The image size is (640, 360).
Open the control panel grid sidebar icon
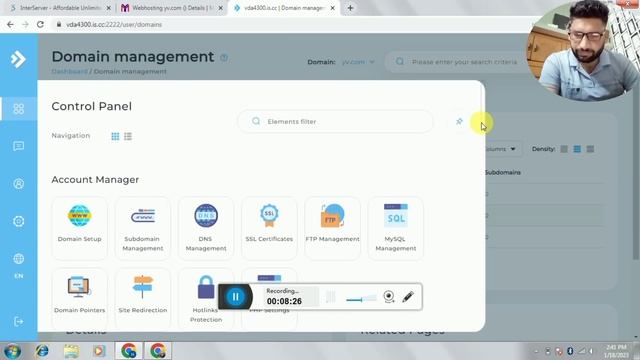18,109
